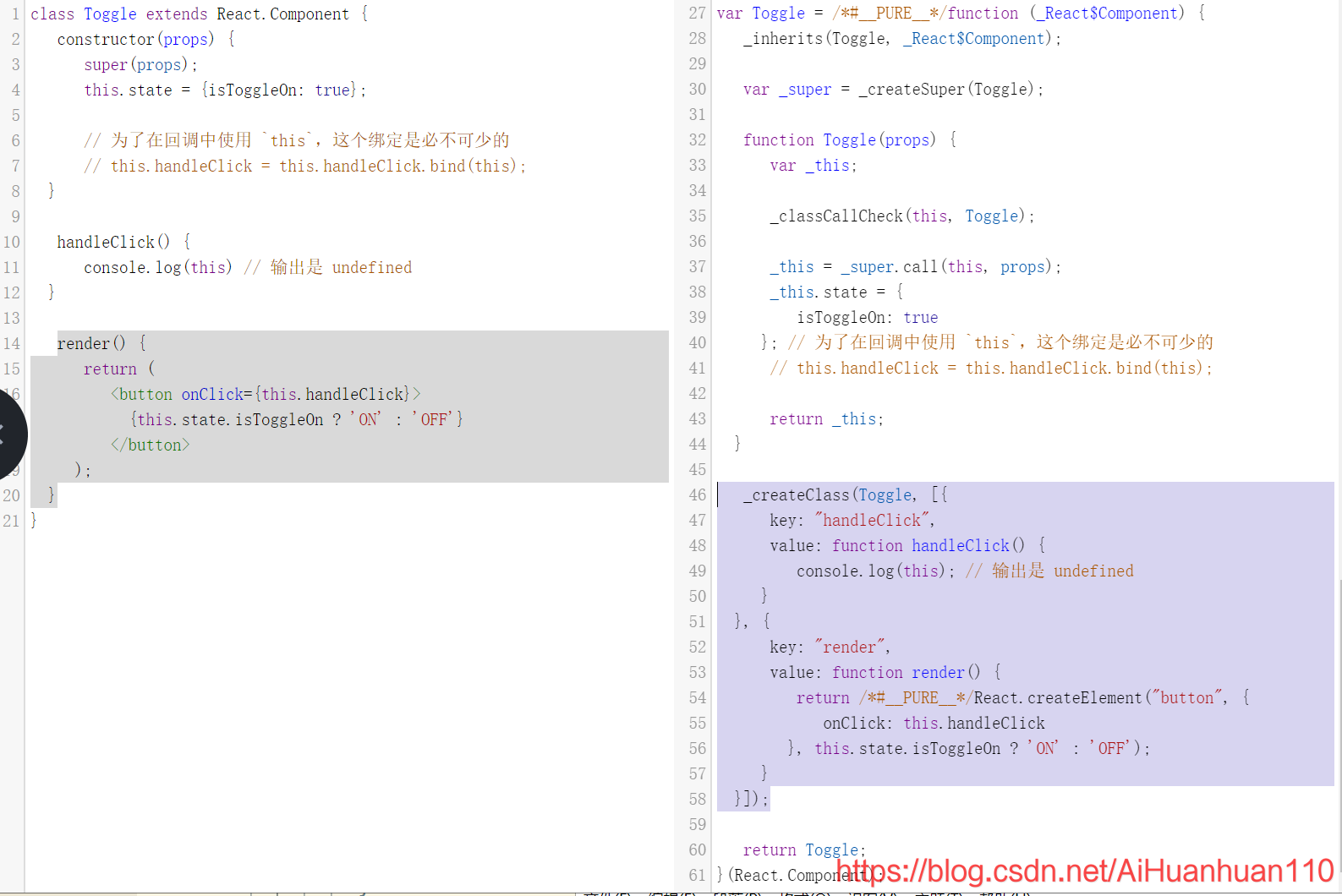The image size is (1342, 896).
Task: Click 'var Toggle = /*#__PURE__*/function' on line 27
Action: tap(868, 13)
